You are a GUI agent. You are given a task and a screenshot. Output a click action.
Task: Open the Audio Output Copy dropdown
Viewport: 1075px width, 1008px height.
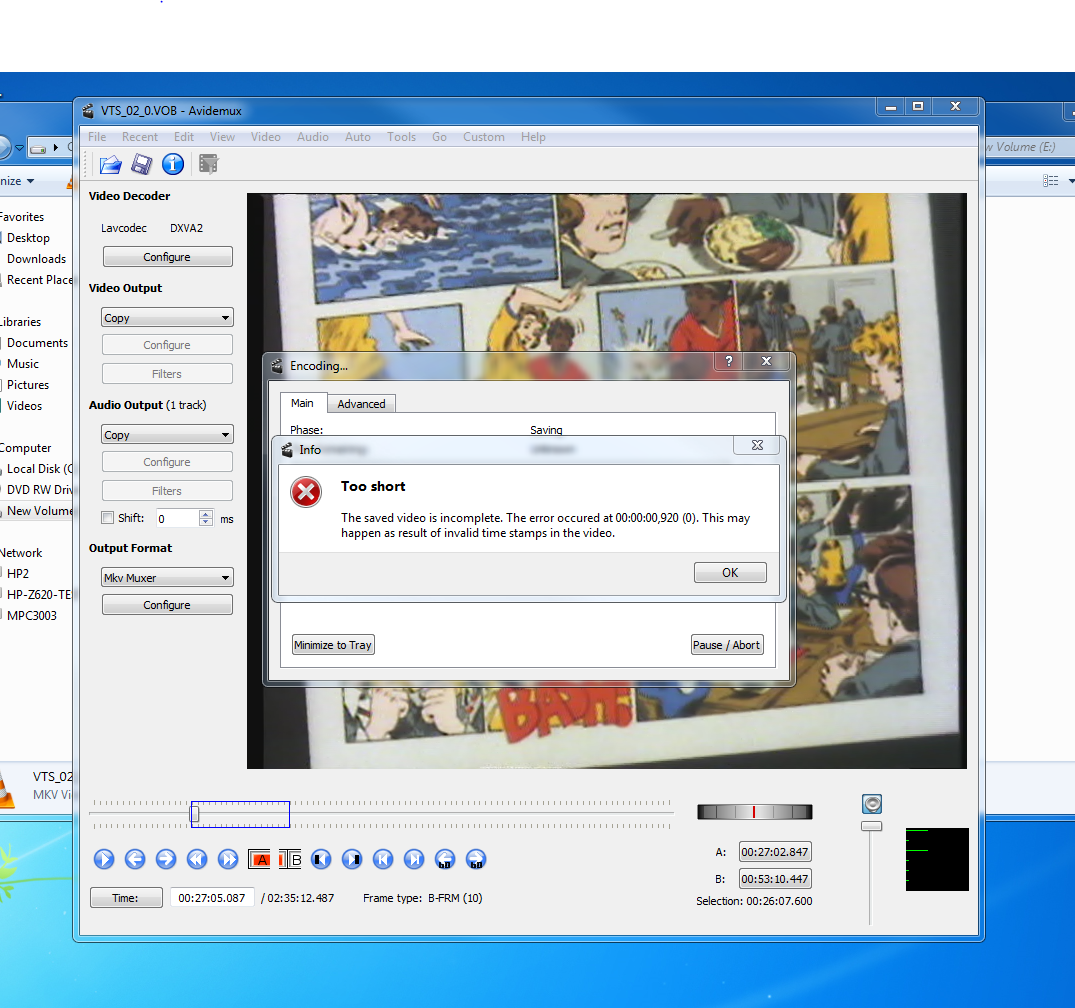point(167,435)
